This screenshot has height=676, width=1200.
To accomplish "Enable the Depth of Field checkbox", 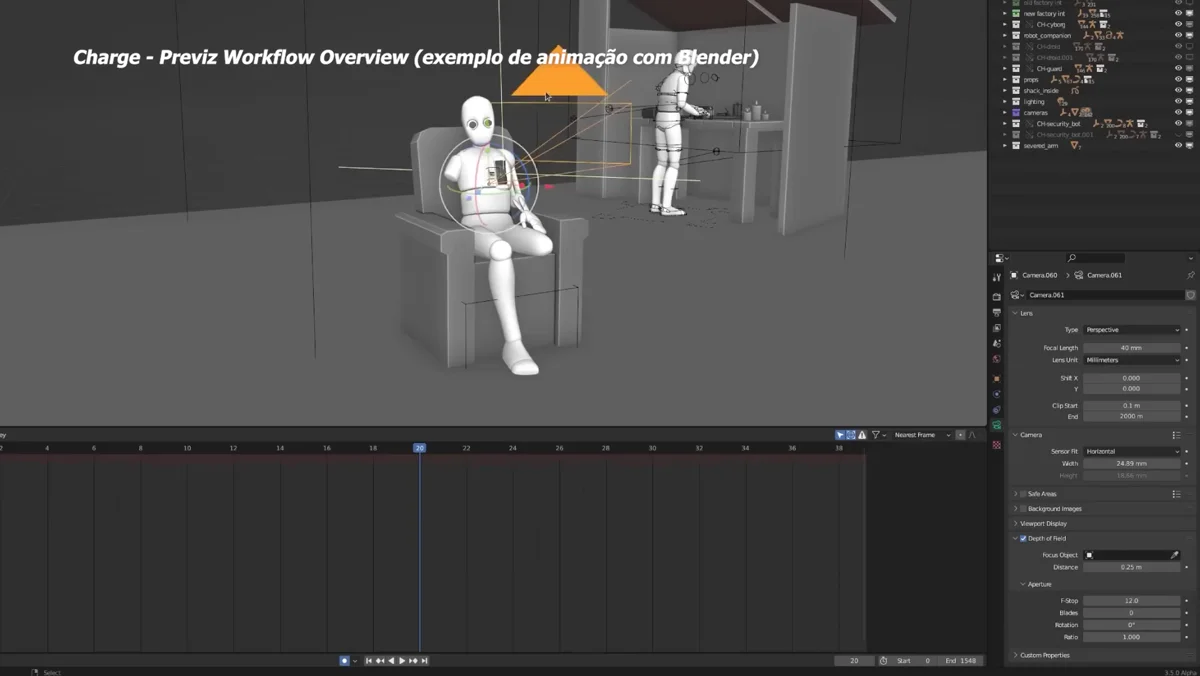I will (1023, 539).
